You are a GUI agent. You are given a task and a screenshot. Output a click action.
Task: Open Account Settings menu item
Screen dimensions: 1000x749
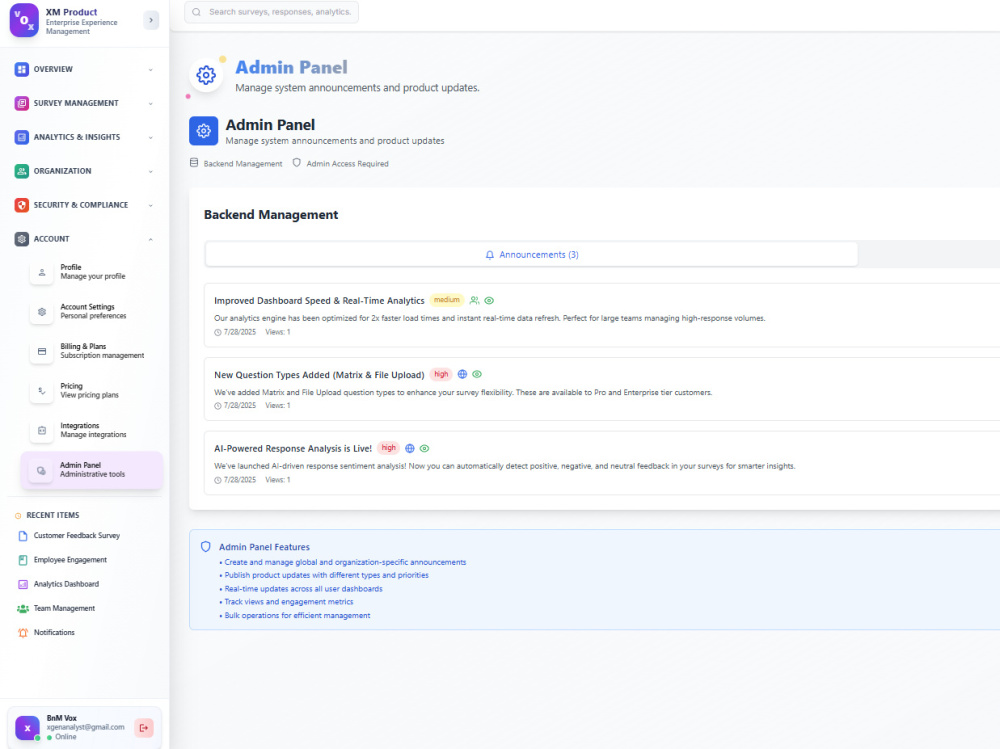tap(92, 312)
